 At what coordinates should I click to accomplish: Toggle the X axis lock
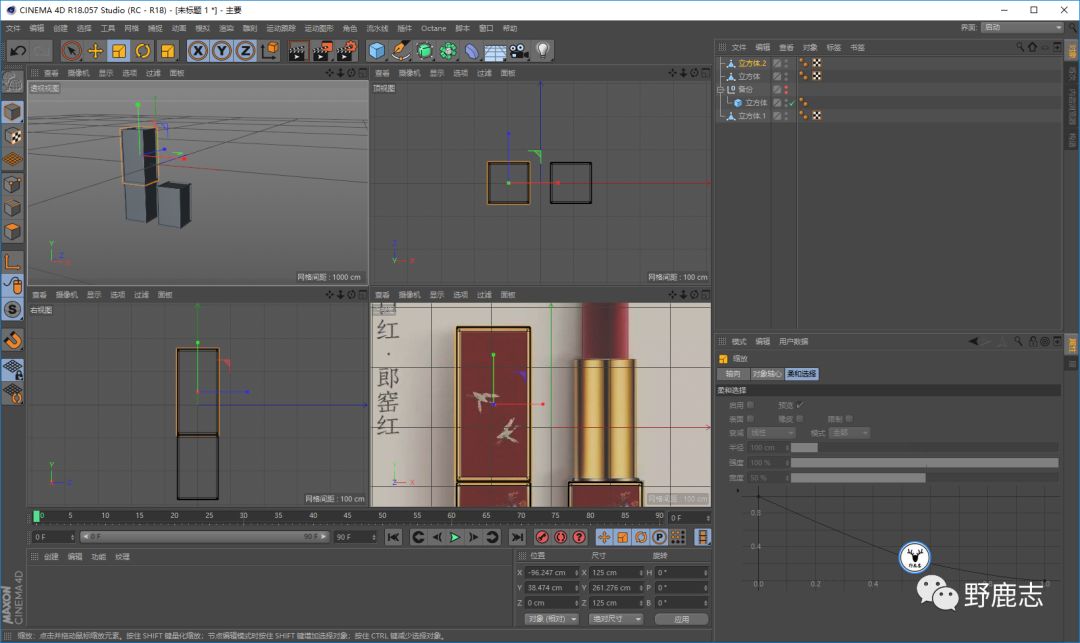(198, 51)
